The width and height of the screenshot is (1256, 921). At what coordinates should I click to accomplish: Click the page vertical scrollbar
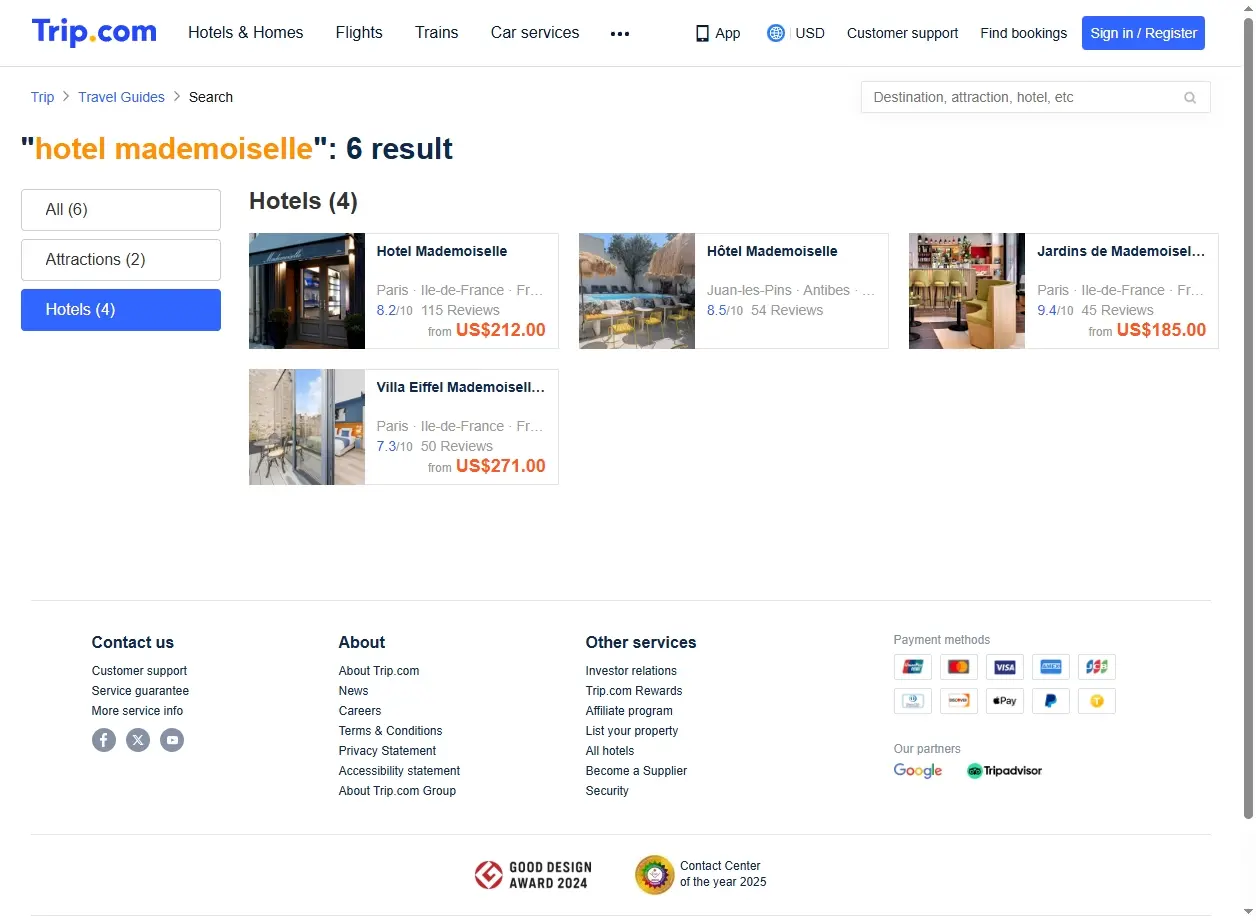click(x=1248, y=420)
